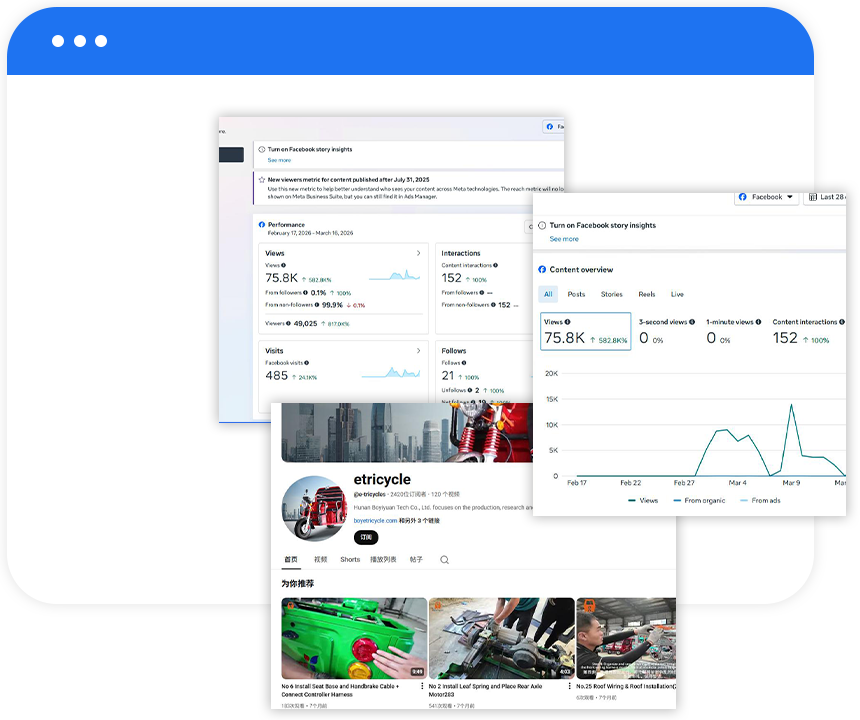
Task: Click the Hunan Boyiyuan channel description text
Action: (x=443, y=508)
